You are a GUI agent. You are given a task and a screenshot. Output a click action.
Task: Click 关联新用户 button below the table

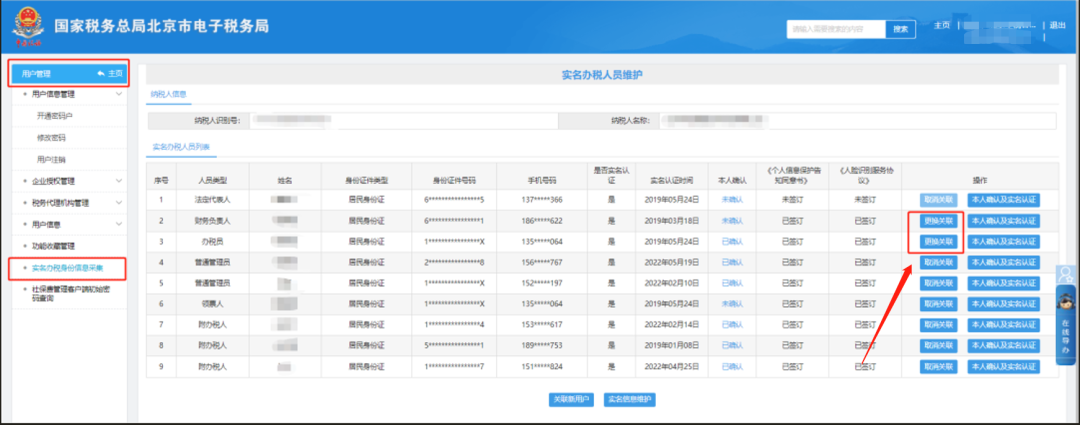point(571,400)
